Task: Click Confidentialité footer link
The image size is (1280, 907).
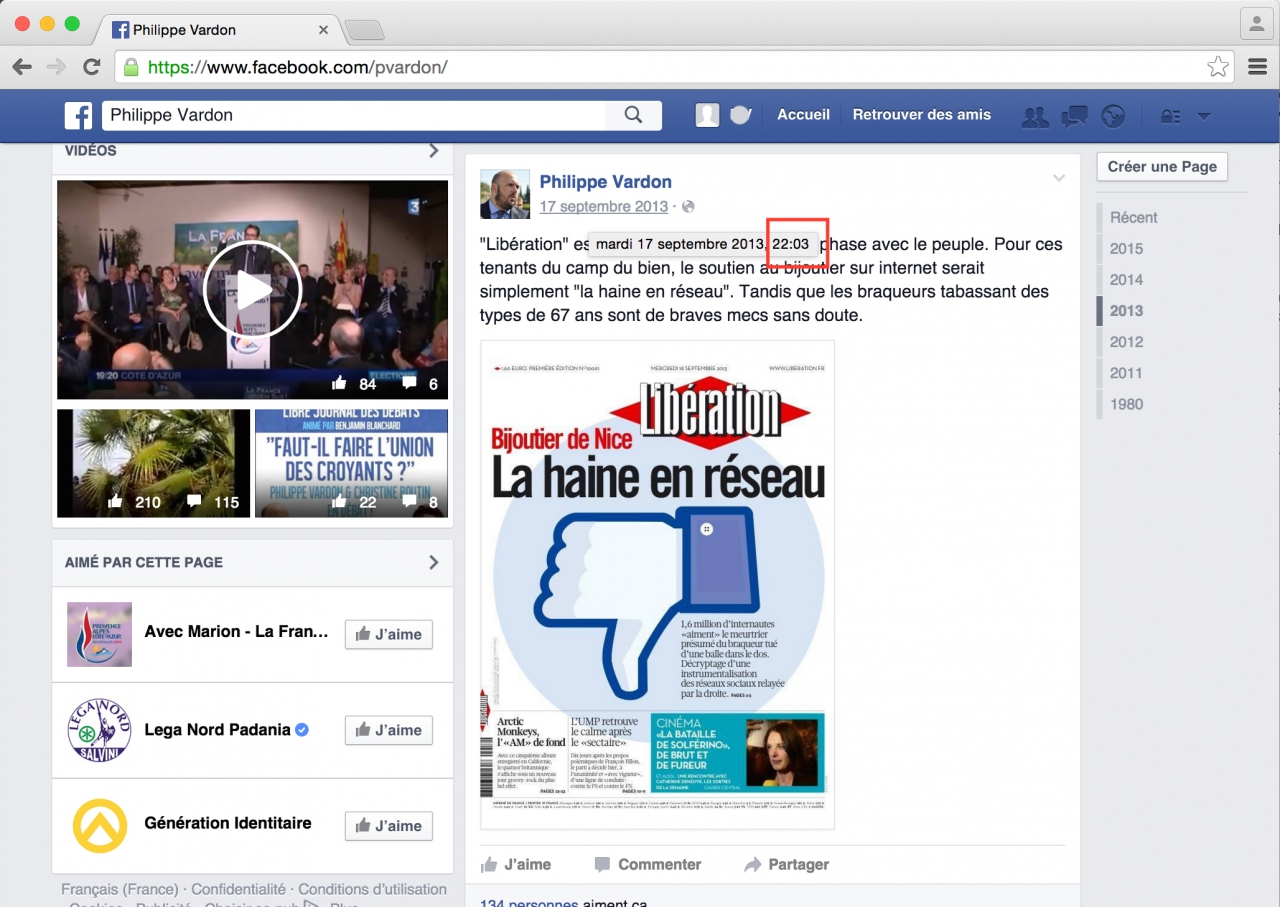Action: coord(238,889)
